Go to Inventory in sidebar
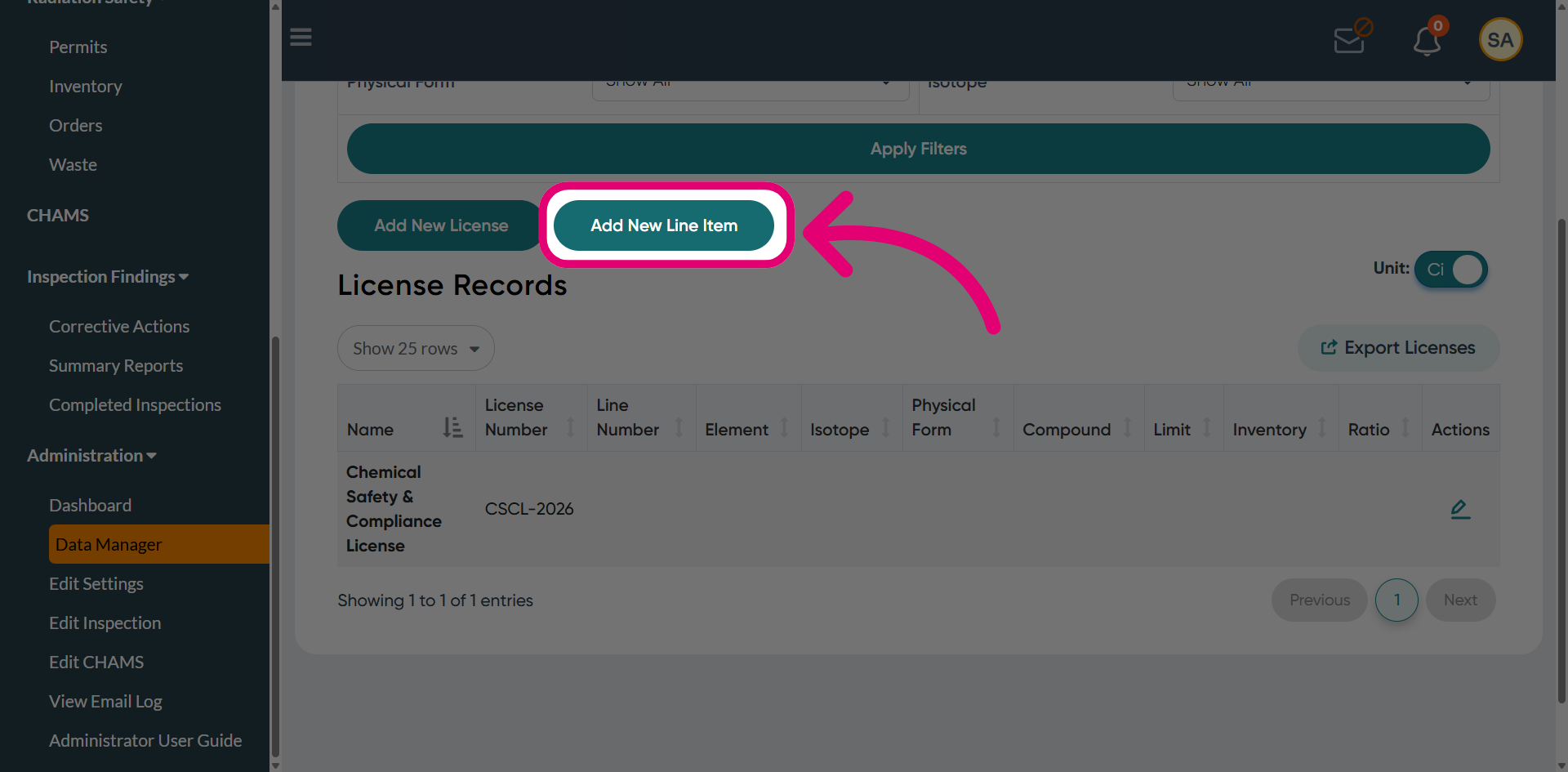Image resolution: width=1568 pixels, height=772 pixels. (86, 87)
